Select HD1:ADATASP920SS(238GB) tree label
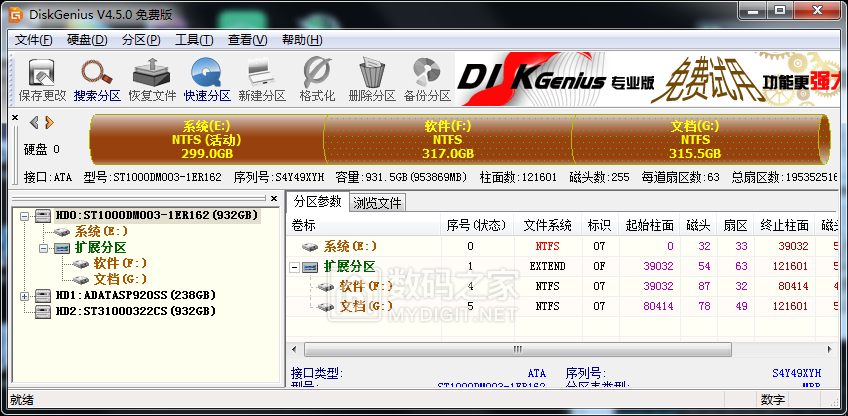Image resolution: width=848 pixels, height=416 pixels. 136,295
